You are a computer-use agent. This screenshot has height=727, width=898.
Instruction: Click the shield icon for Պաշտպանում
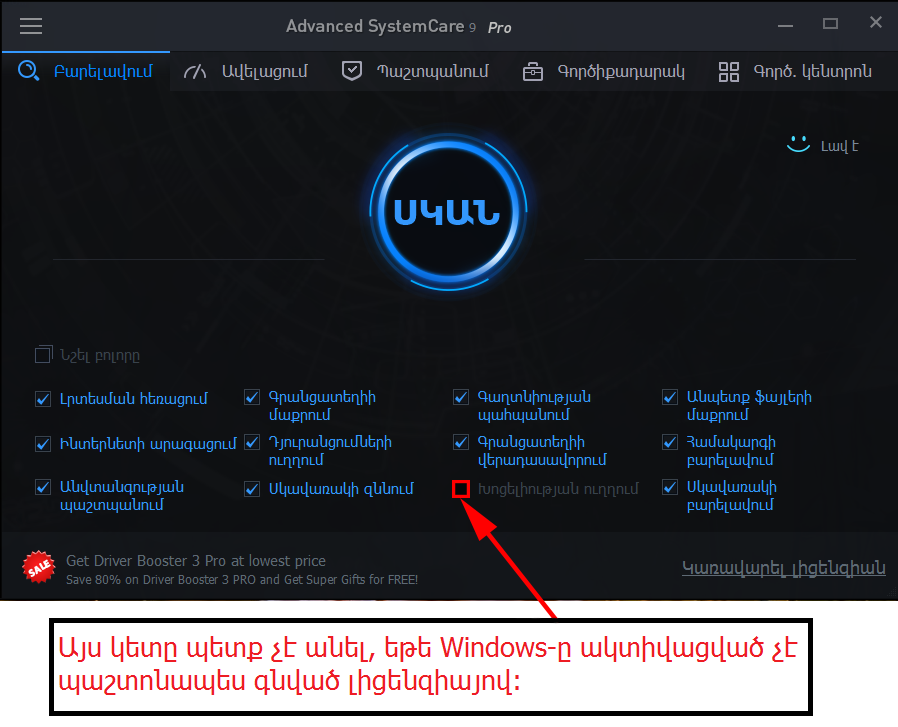(352, 71)
